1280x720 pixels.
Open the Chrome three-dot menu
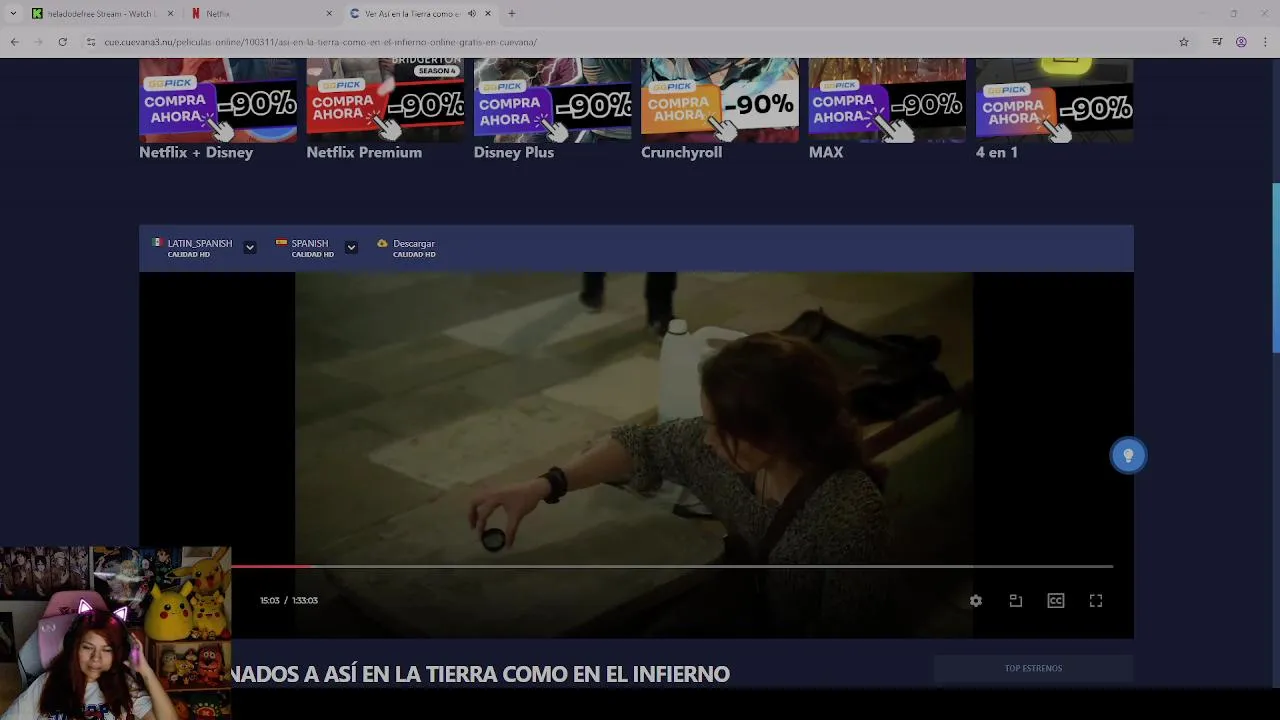1266,42
